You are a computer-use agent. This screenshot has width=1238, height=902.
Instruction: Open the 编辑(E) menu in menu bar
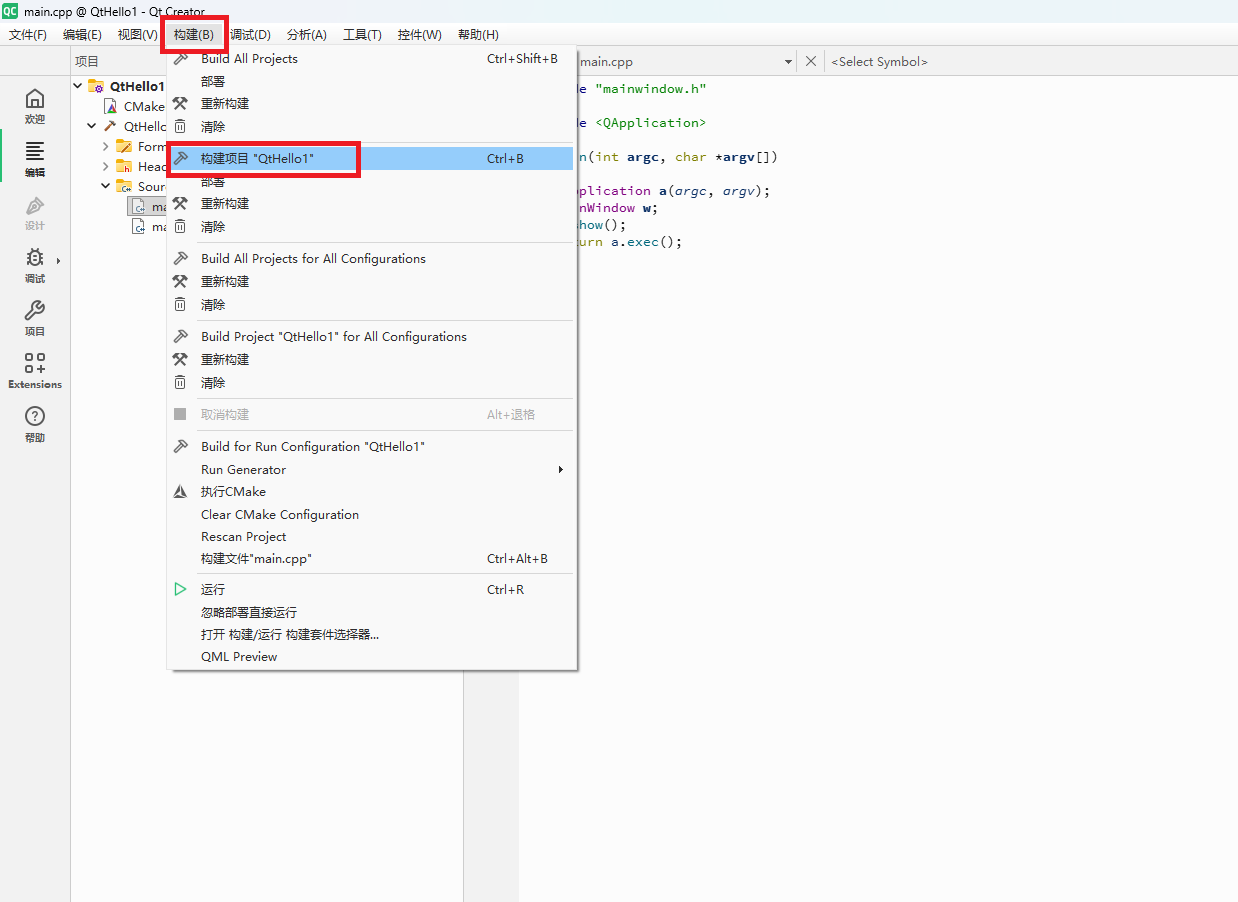pos(82,34)
